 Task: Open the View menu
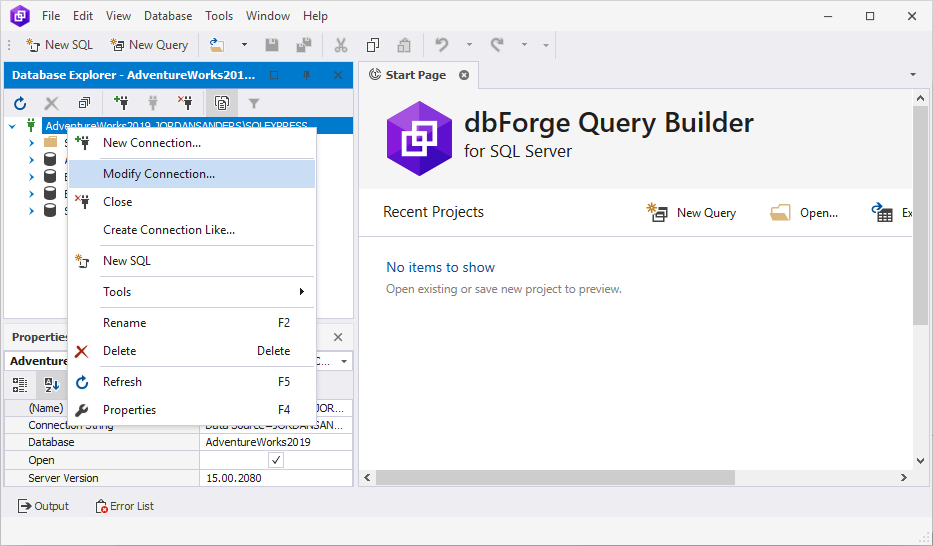tap(118, 16)
